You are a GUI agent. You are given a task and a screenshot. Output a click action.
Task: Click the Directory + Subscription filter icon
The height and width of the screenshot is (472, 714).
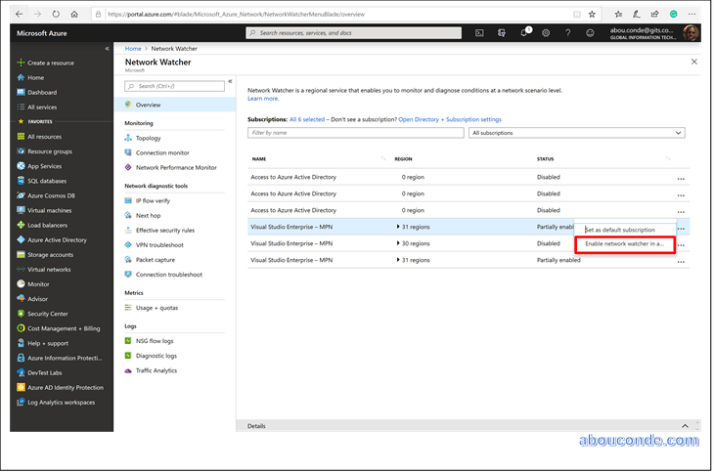click(x=501, y=33)
